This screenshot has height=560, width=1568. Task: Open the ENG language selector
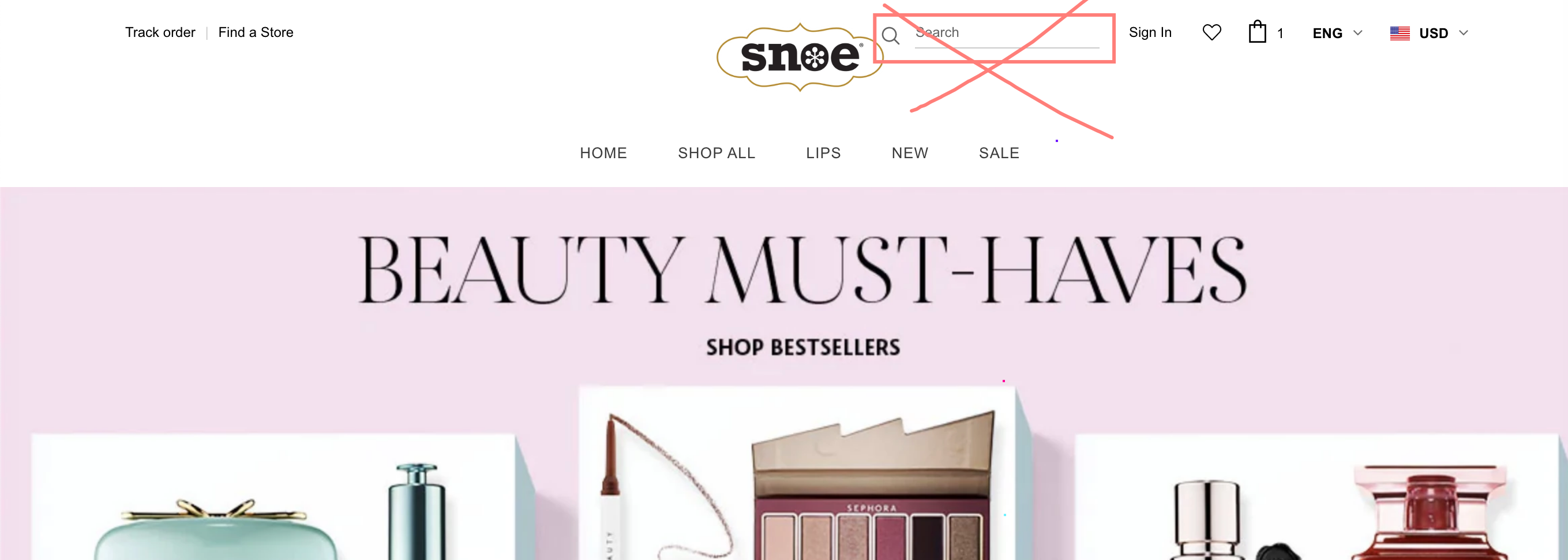click(x=1337, y=33)
